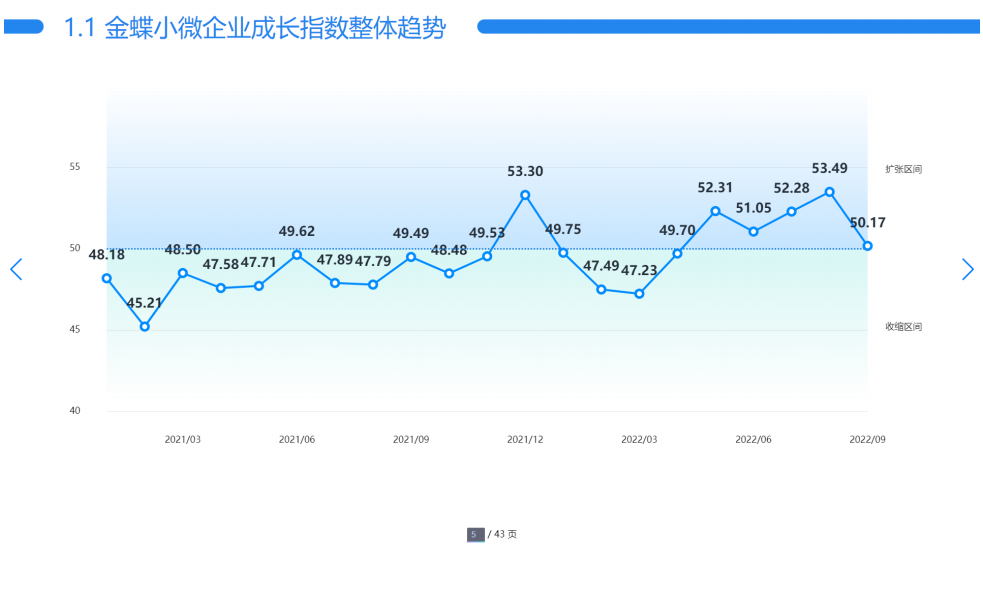Click the 52.28 data point
This screenshot has height=604, width=983.
792,212
